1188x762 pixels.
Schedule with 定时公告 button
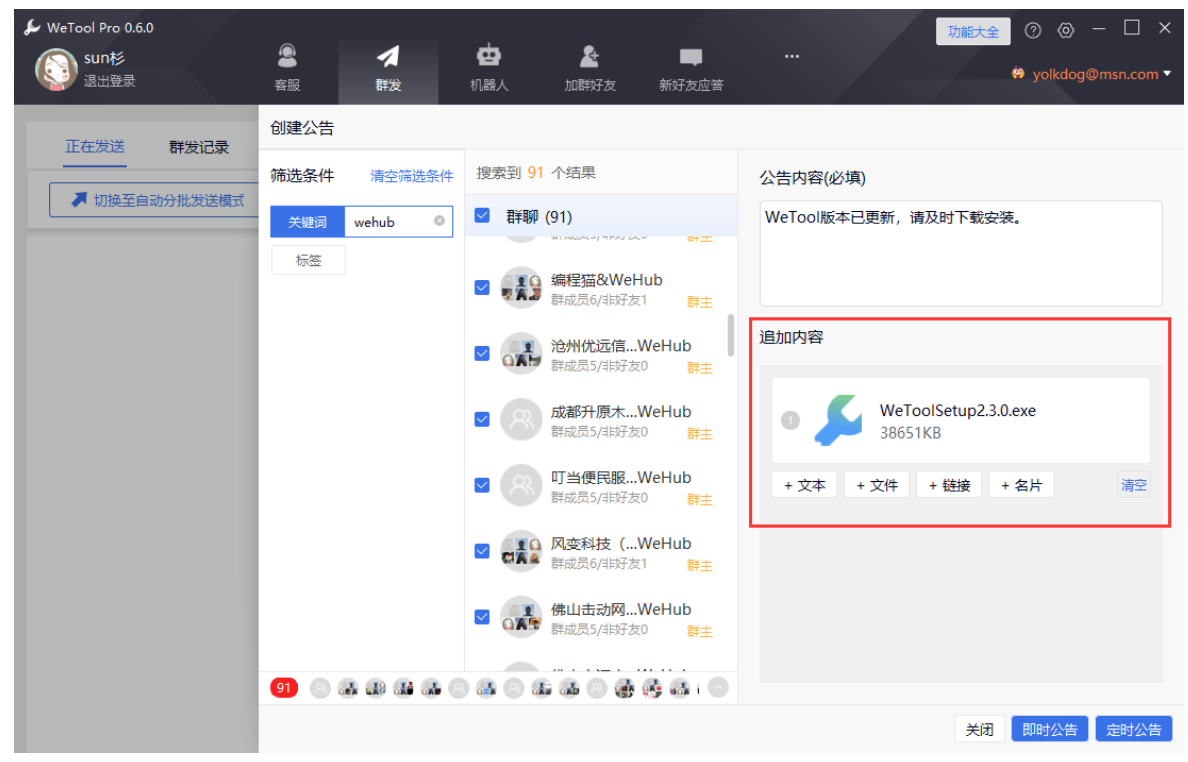point(1133,729)
